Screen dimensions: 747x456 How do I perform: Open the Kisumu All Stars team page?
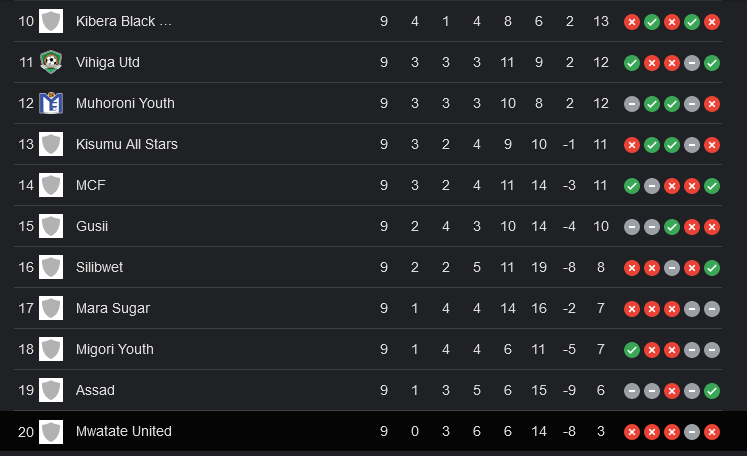click(127, 144)
